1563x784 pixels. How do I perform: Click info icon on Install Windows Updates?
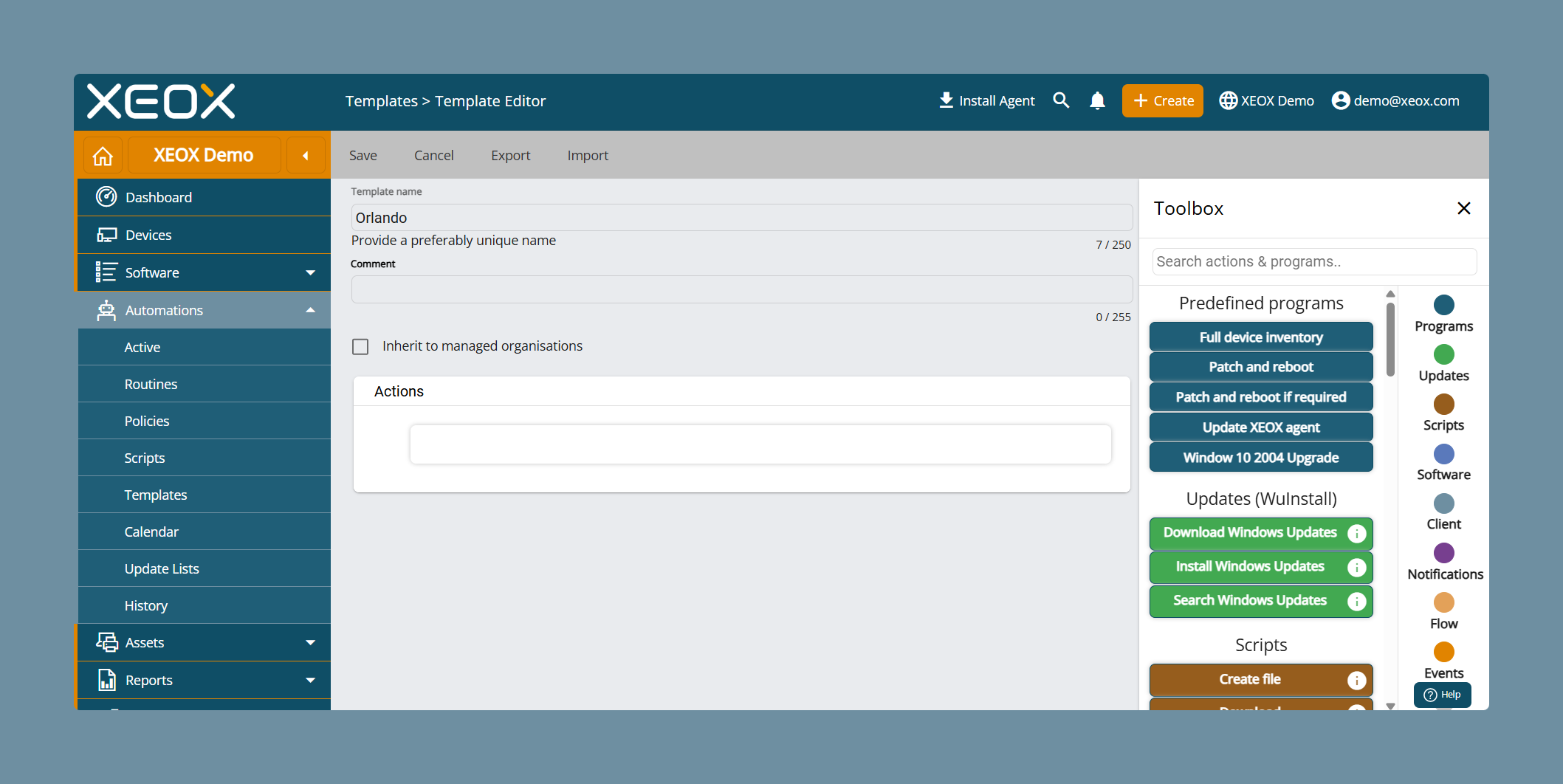point(1356,567)
